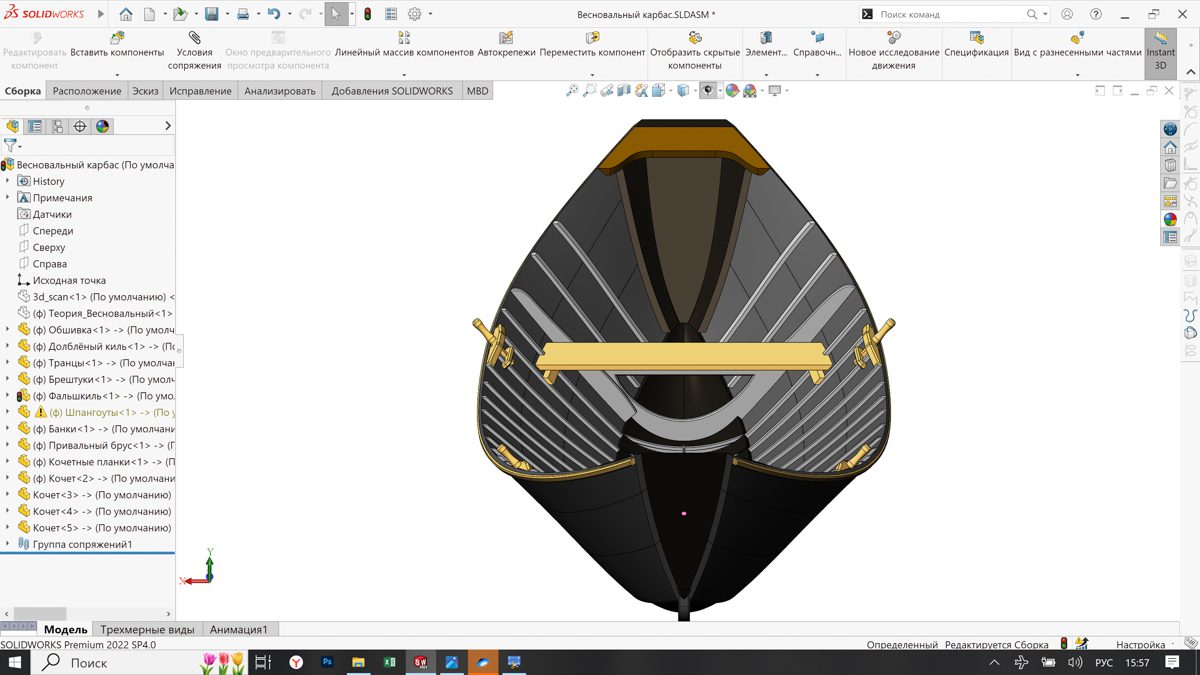Click the Save floppy disk icon
Image resolution: width=1200 pixels, height=675 pixels.
(212, 14)
